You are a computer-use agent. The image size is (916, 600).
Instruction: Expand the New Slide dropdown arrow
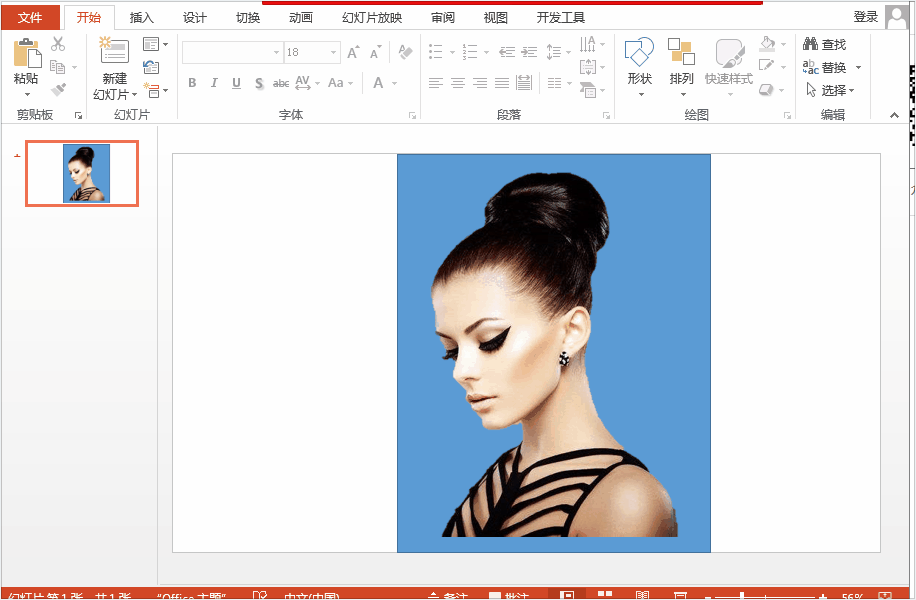134,95
